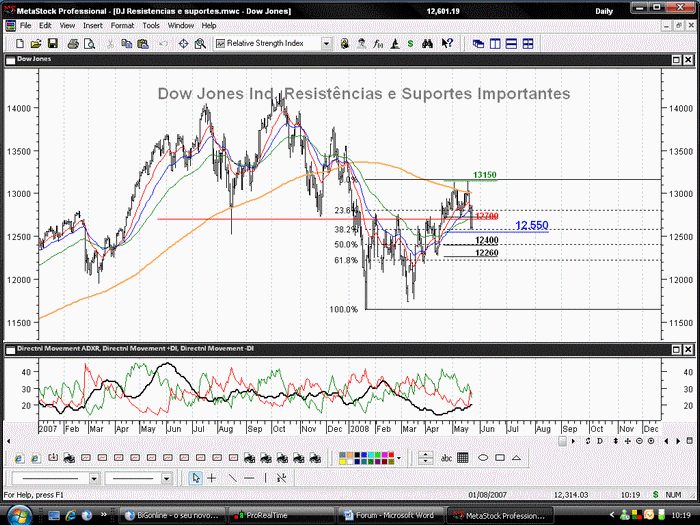Pick the black color swatch
The width and height of the screenshot is (700, 525).
coord(356,455)
